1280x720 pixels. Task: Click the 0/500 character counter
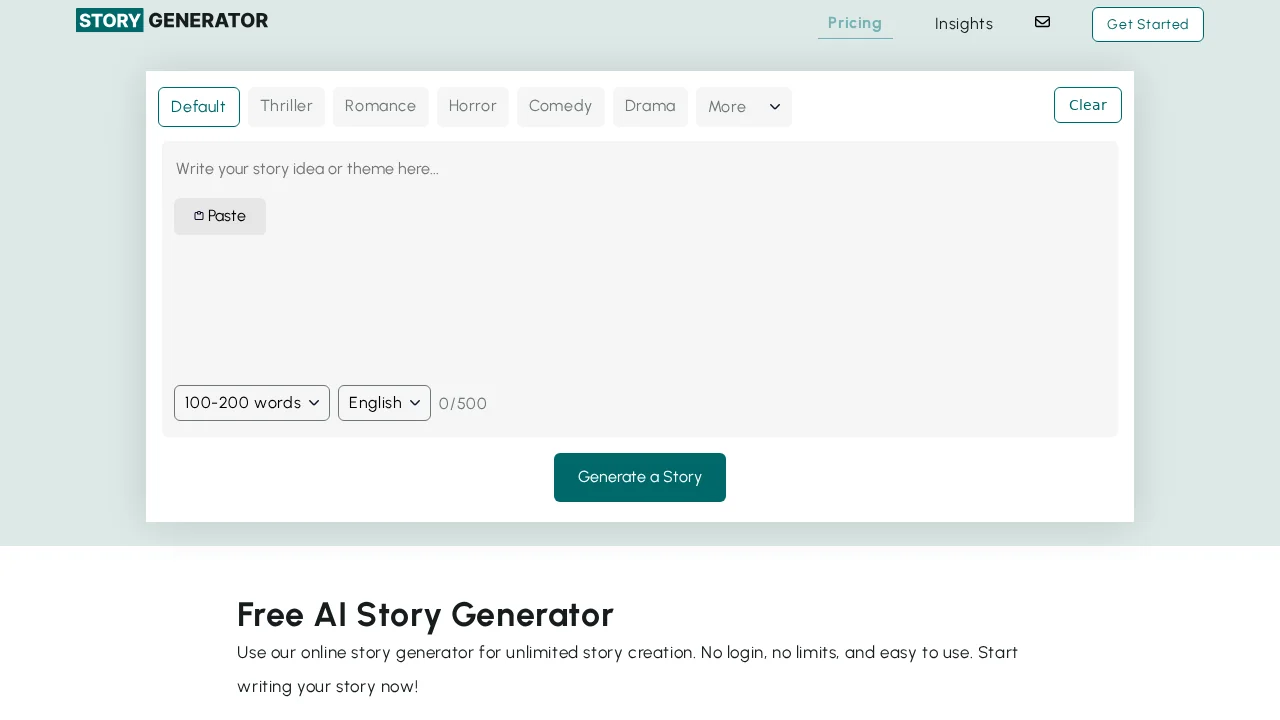tap(462, 404)
